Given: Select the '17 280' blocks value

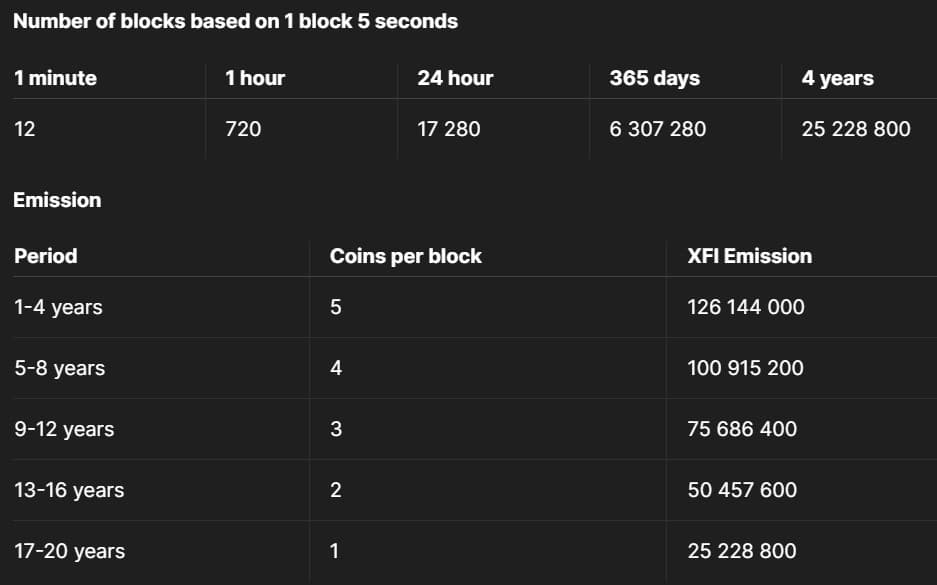Looking at the screenshot, I should tap(448, 129).
